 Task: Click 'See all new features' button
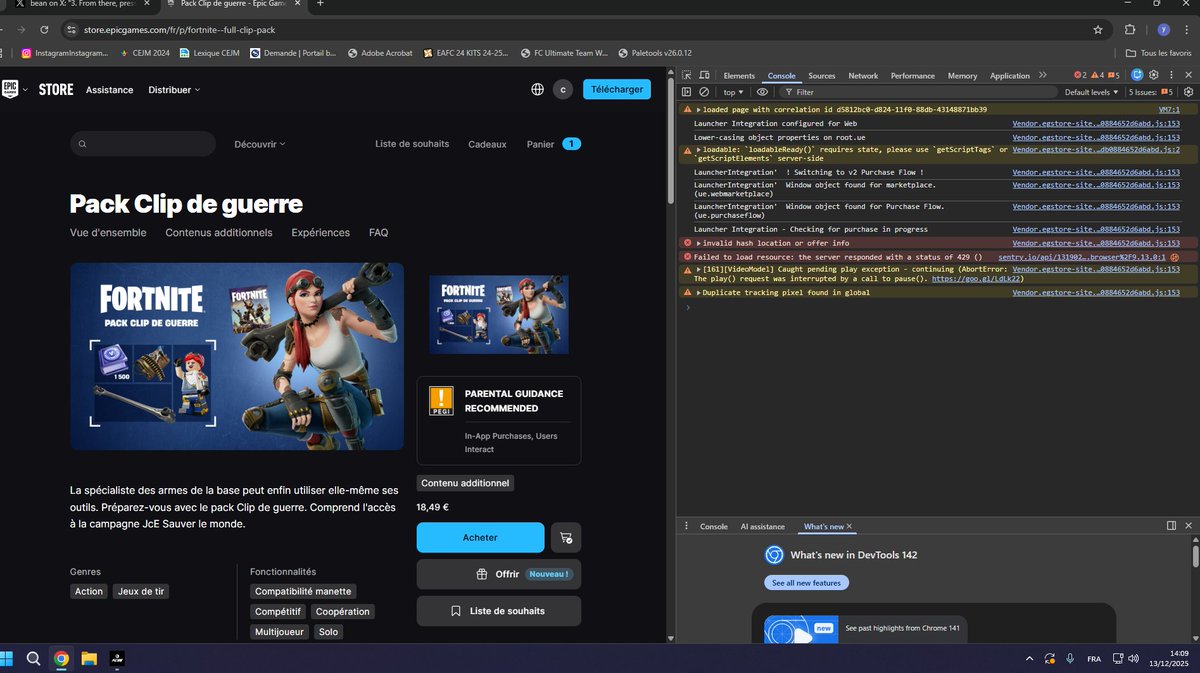(x=807, y=582)
